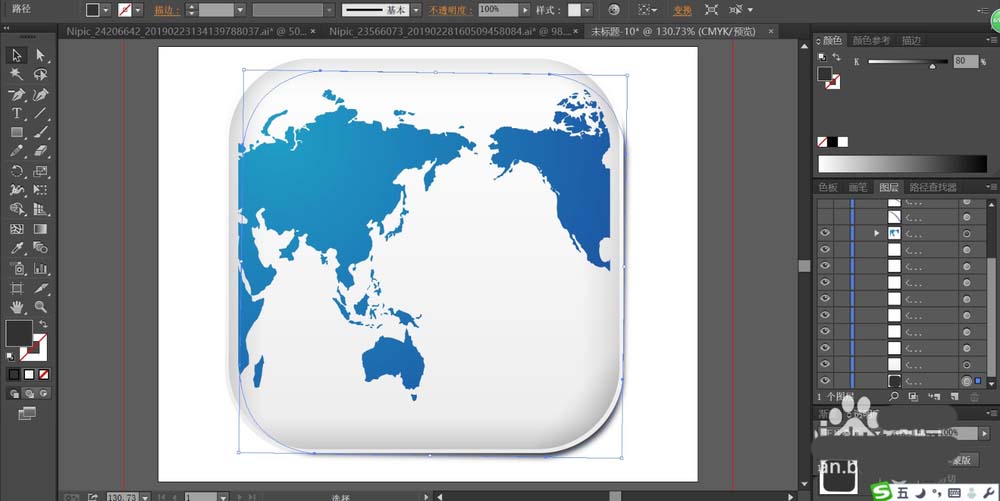Select the Magic Wand tool
The height and width of the screenshot is (501, 1000).
[x=17, y=75]
